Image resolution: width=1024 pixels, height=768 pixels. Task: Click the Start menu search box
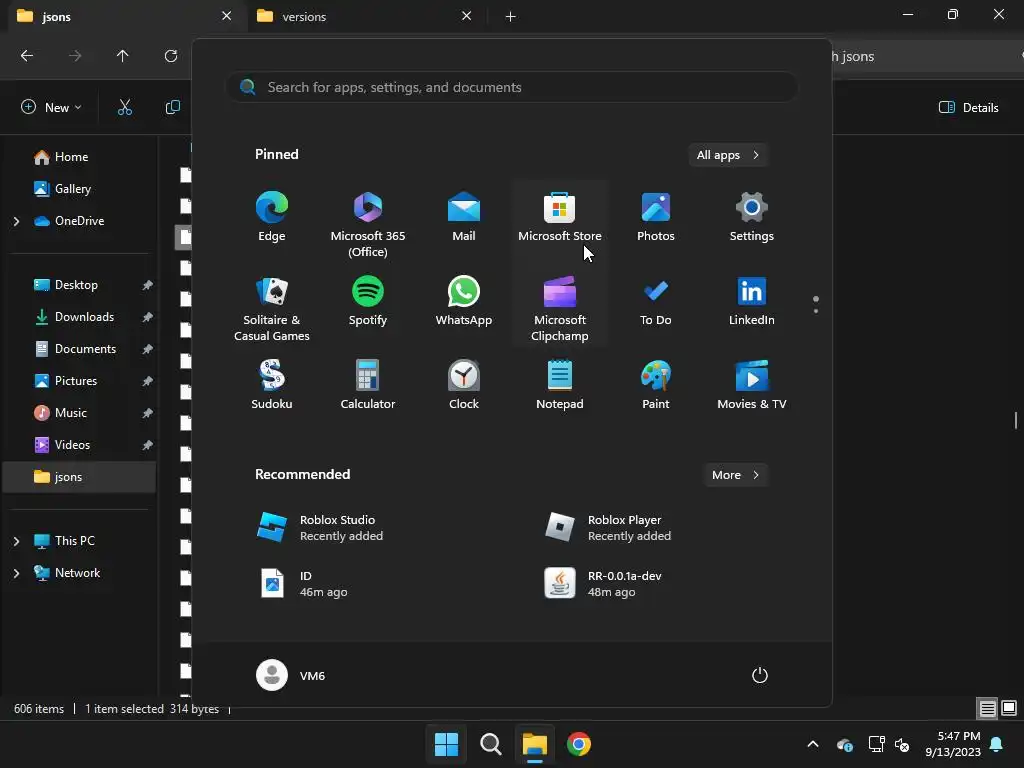[512, 87]
